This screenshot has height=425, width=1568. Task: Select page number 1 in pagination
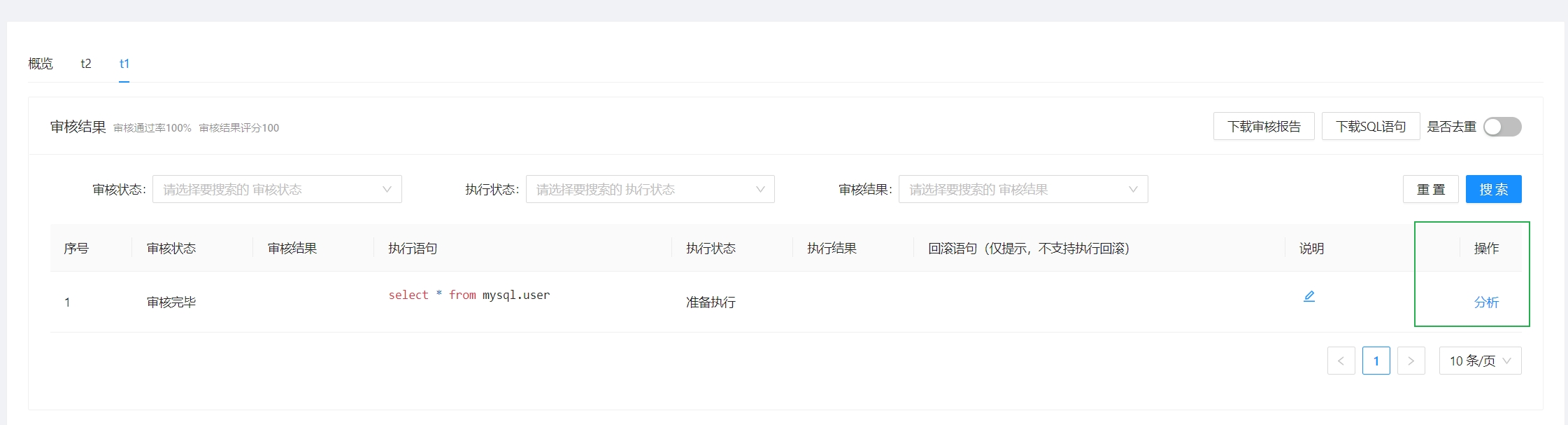point(1376,361)
